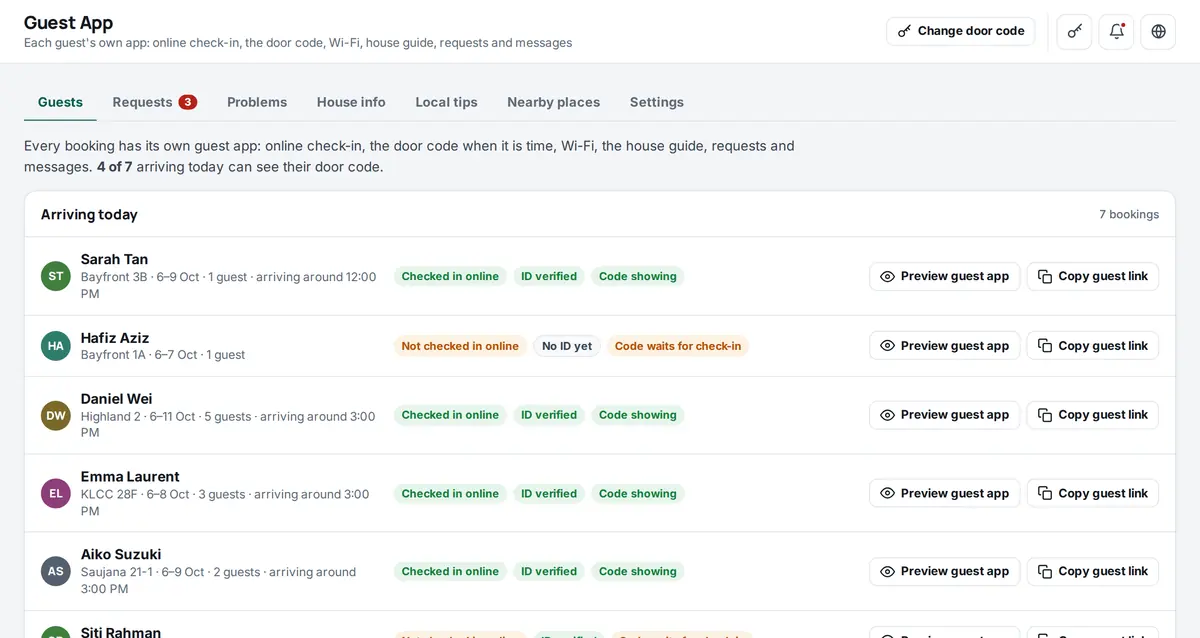Select the guest name "Daniel Wei"
The width and height of the screenshot is (1200, 638).
[x=117, y=398]
